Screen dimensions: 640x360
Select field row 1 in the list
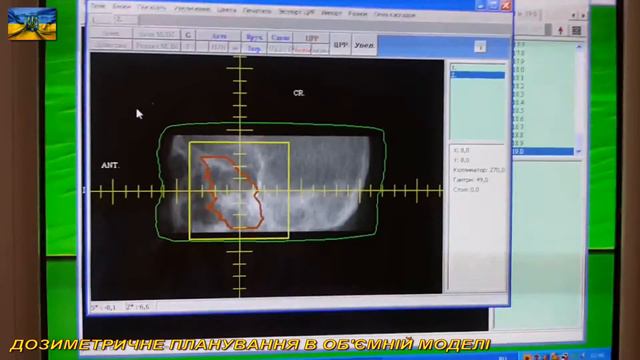pos(477,67)
